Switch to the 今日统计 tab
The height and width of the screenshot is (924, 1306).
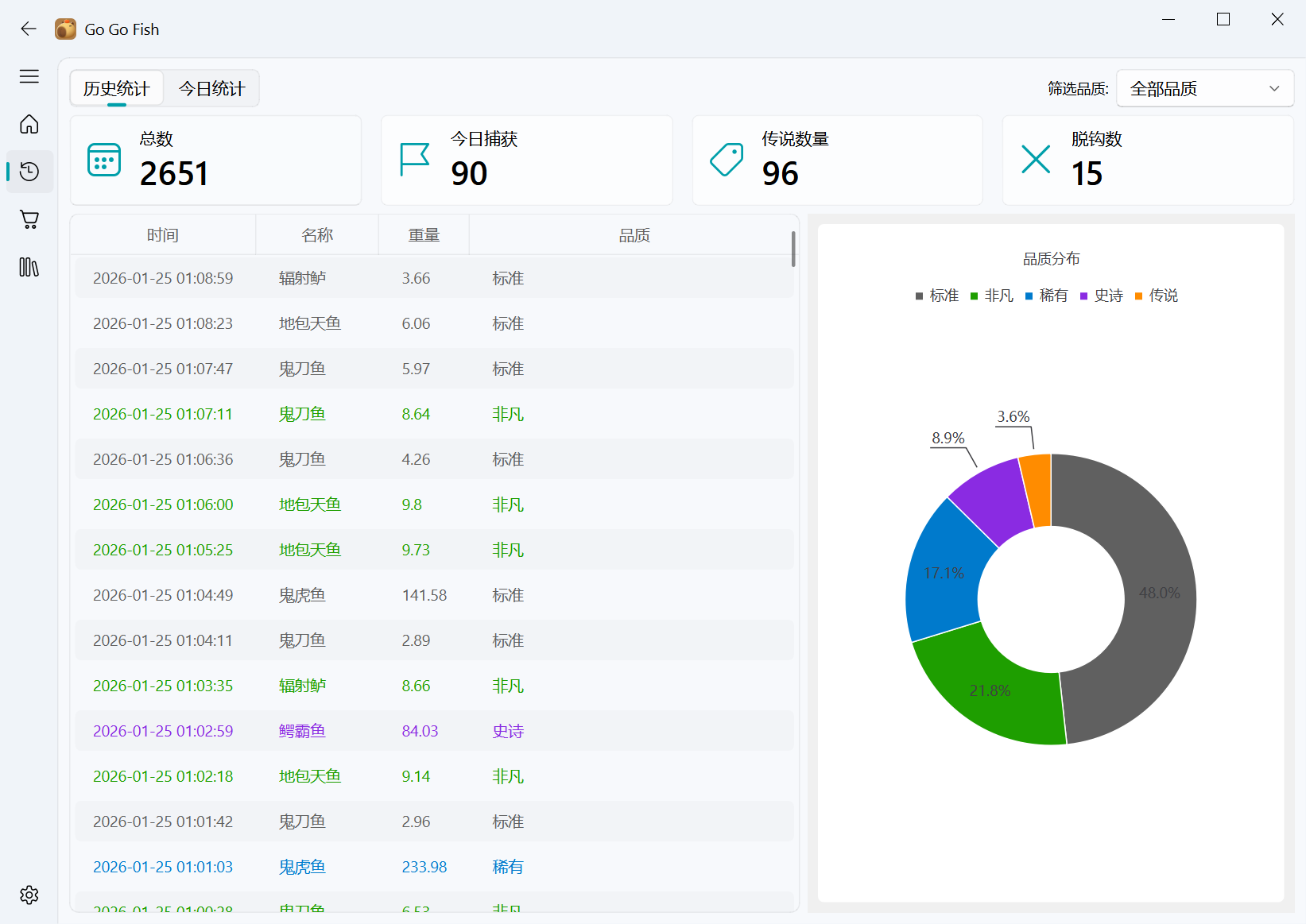point(211,88)
